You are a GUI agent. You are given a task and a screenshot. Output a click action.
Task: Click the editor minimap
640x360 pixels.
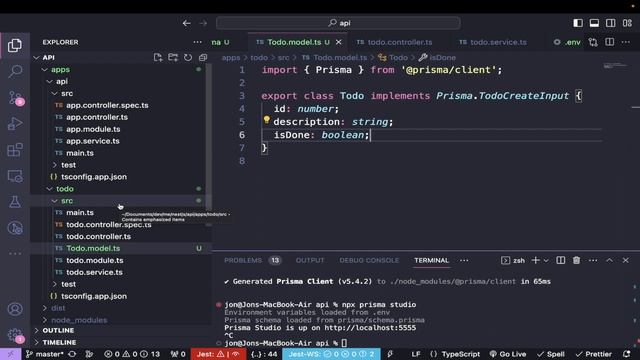click(x=616, y=65)
